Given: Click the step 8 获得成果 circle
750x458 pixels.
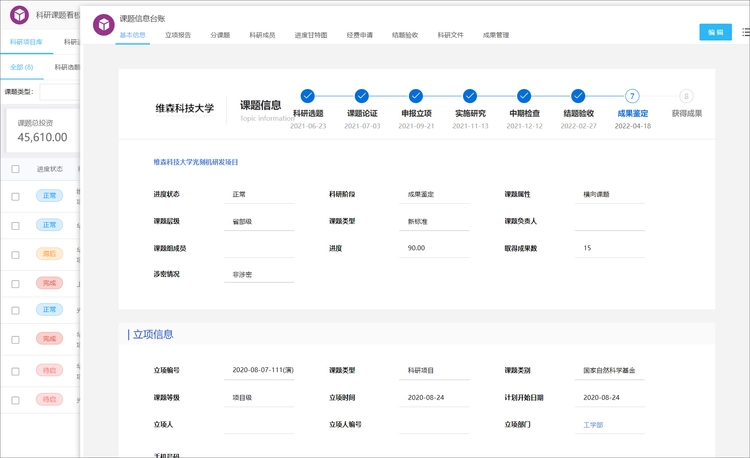Looking at the screenshot, I should 686,96.
